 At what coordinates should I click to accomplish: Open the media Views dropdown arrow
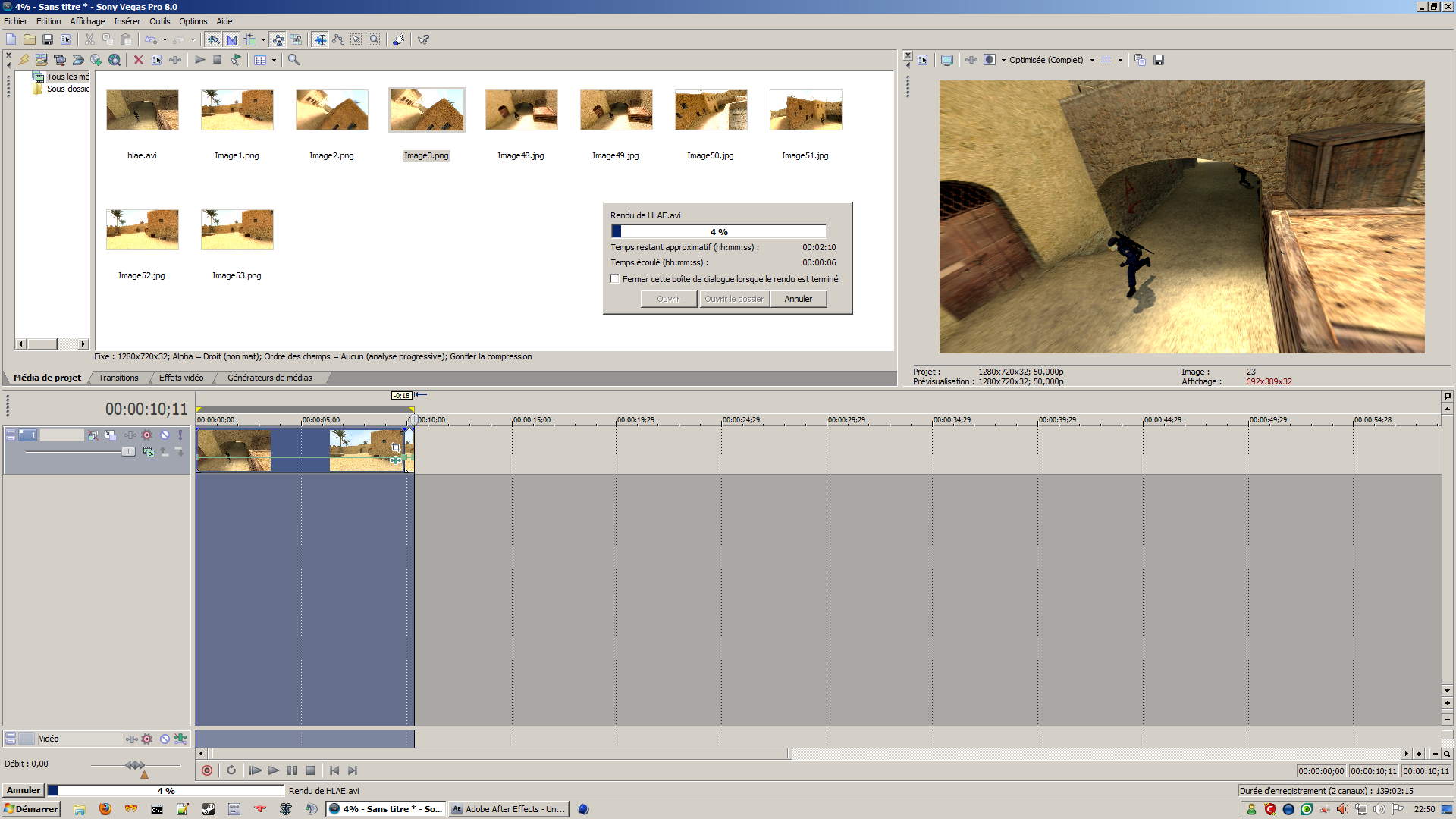[274, 60]
